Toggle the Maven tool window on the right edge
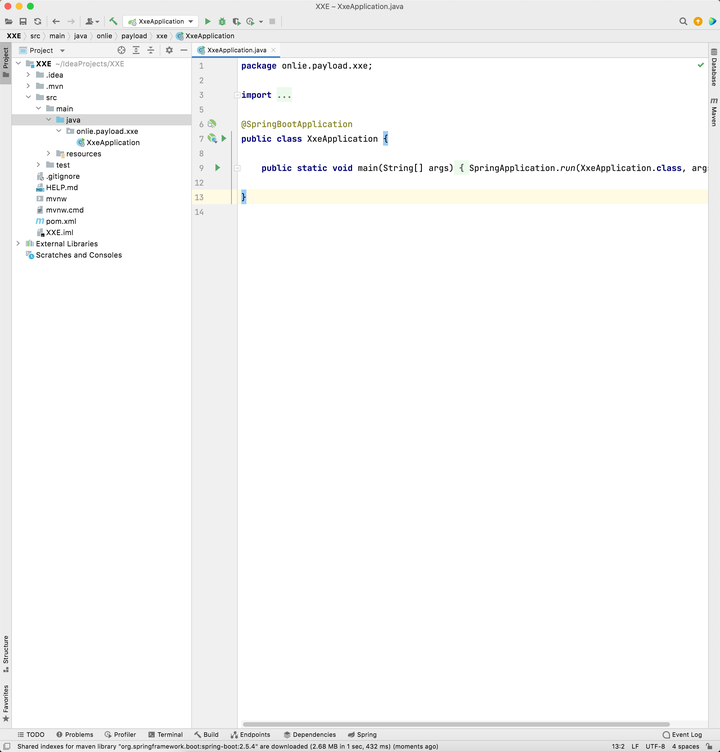The height and width of the screenshot is (752, 720). 714,113
